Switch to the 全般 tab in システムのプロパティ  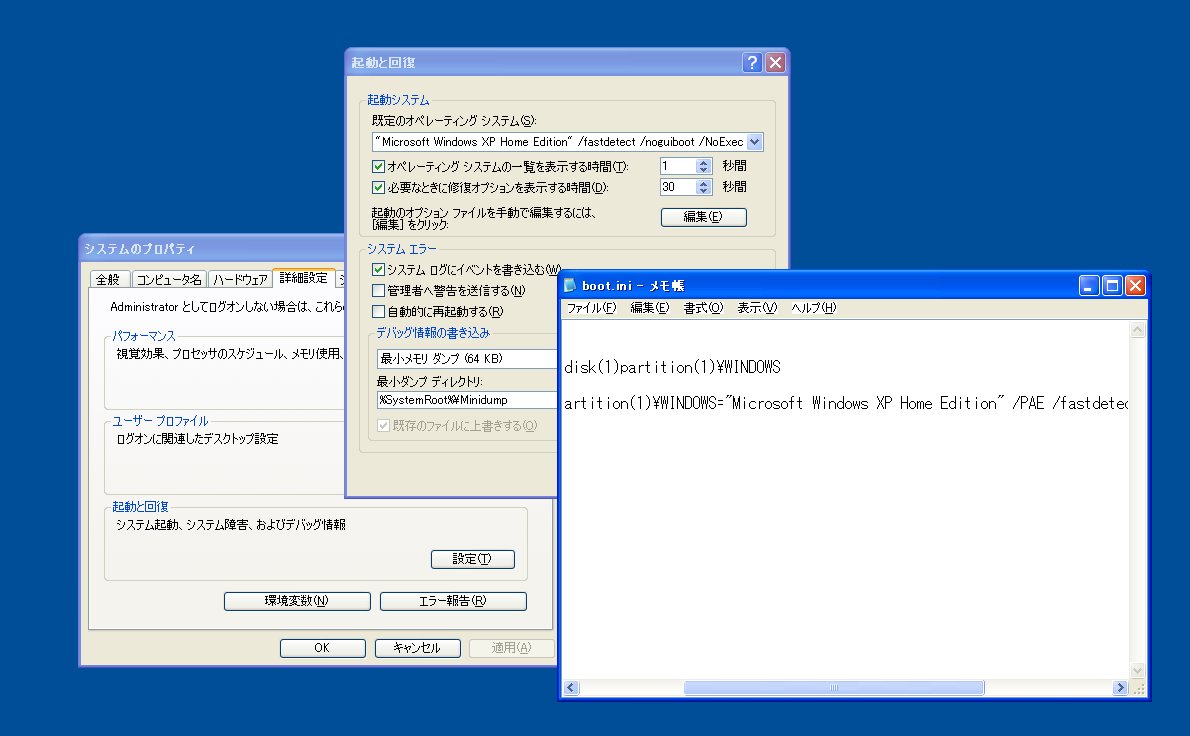[109, 279]
